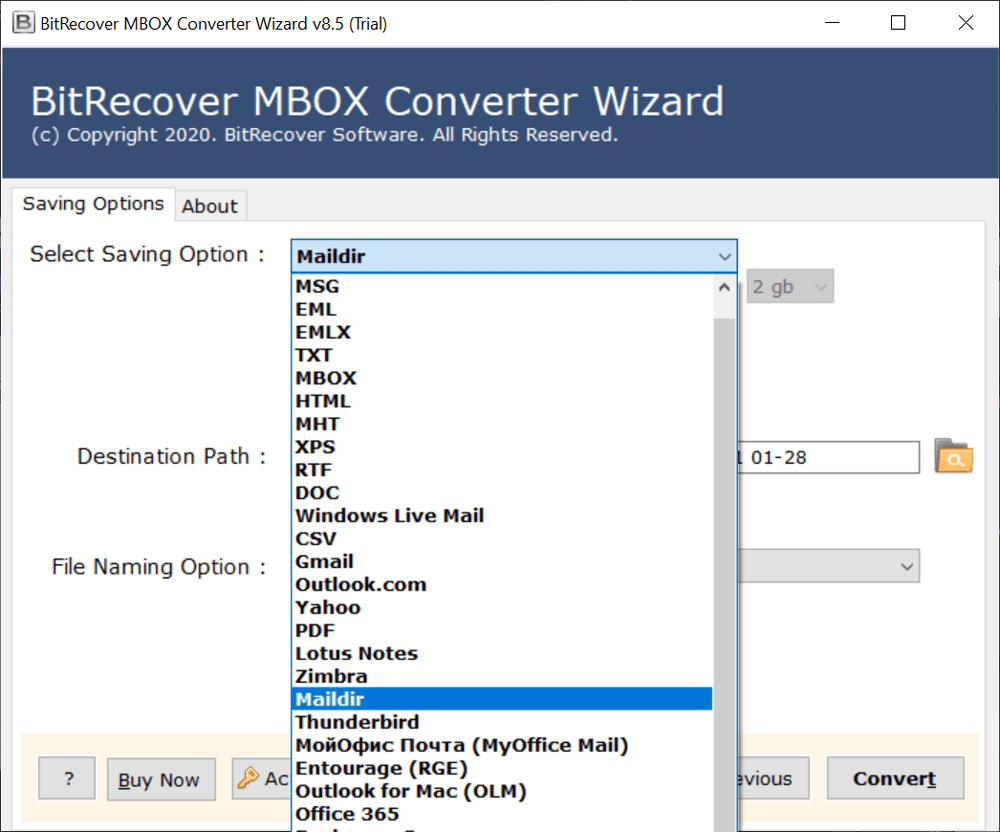1000x832 pixels.
Task: Select RTF in the dropdown list
Action: pyautogui.click(x=502, y=470)
